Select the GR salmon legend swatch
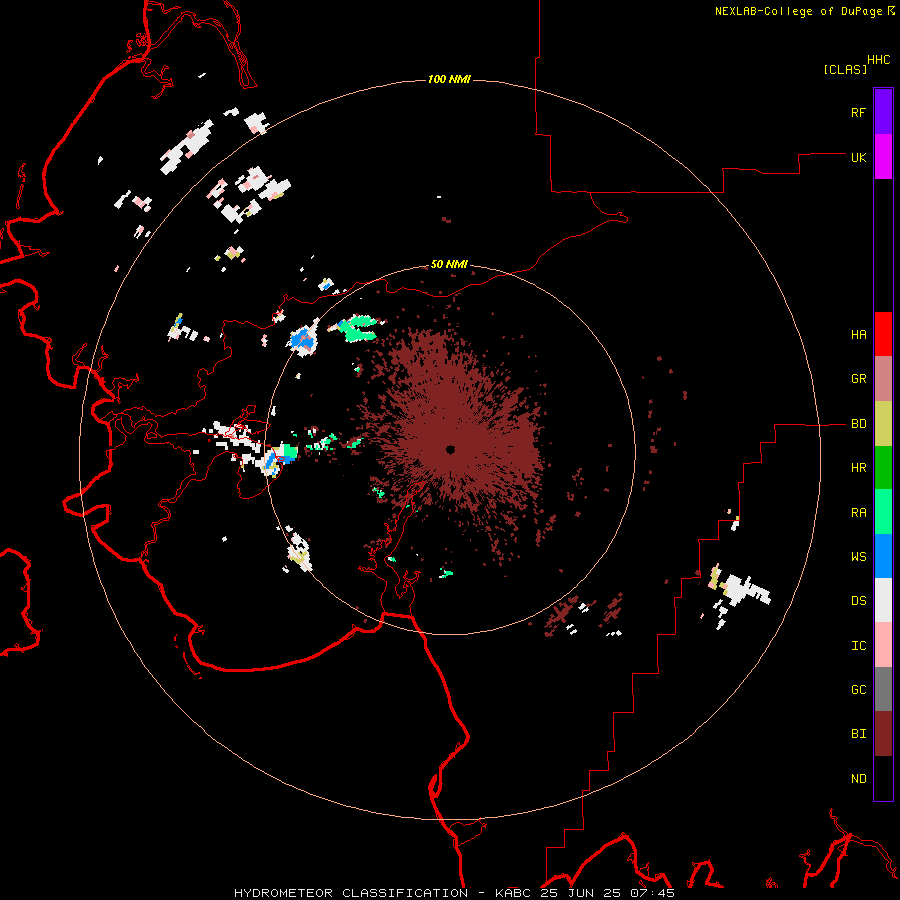 pyautogui.click(x=883, y=379)
